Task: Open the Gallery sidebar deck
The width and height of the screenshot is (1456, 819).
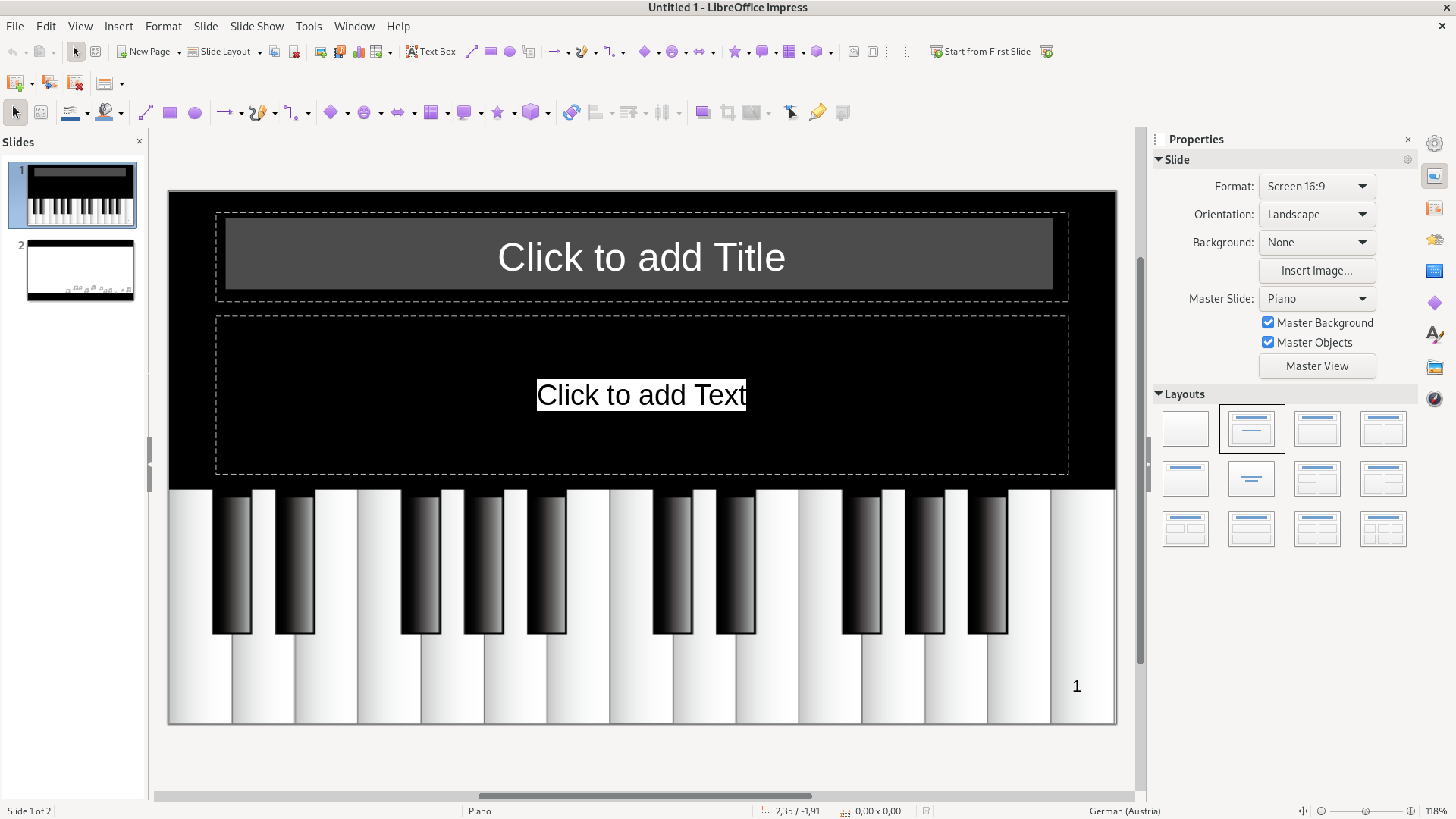Action: (x=1434, y=367)
